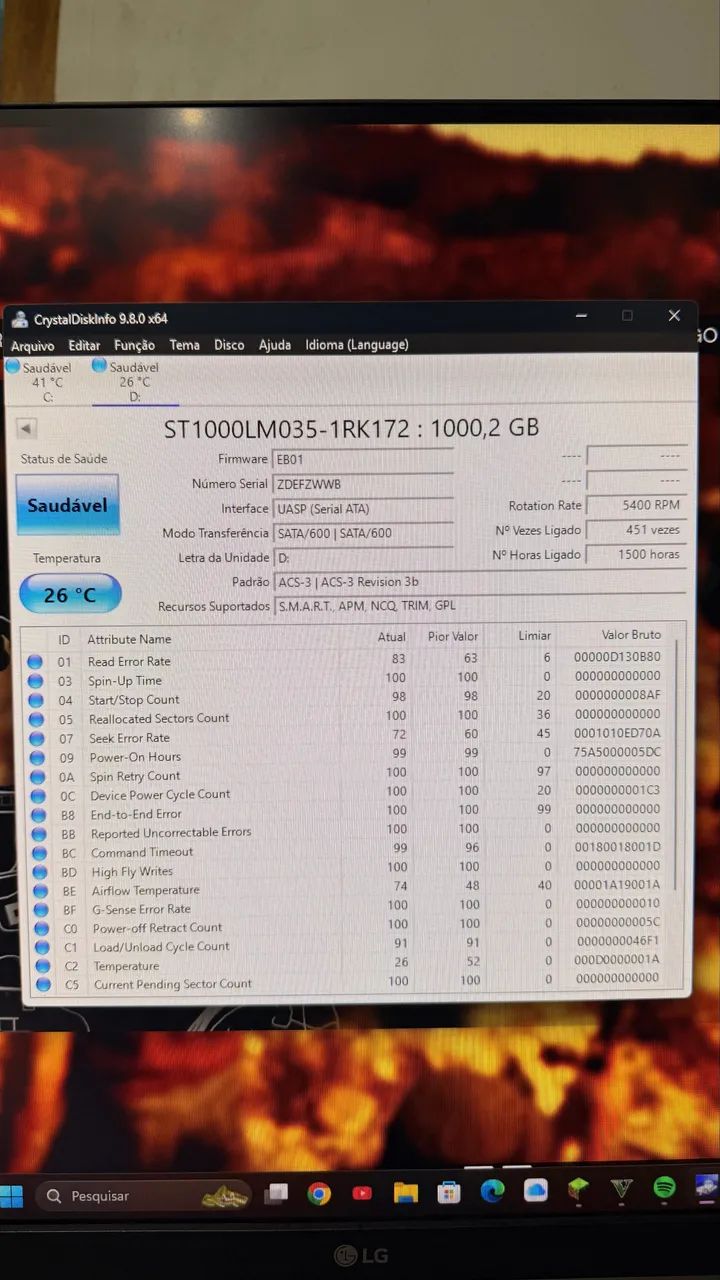Click the Interface field UASP (Serial ATA)

[x=363, y=509]
